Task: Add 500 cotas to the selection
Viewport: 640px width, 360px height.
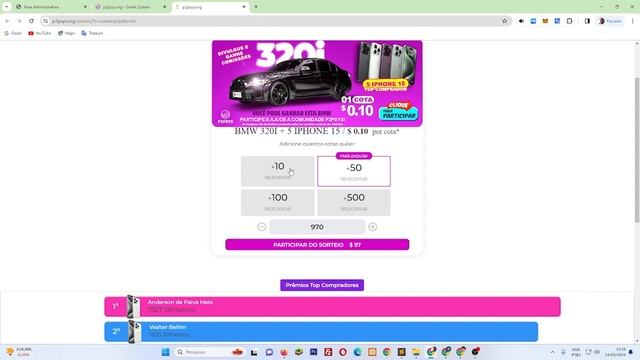Action: 354,202
